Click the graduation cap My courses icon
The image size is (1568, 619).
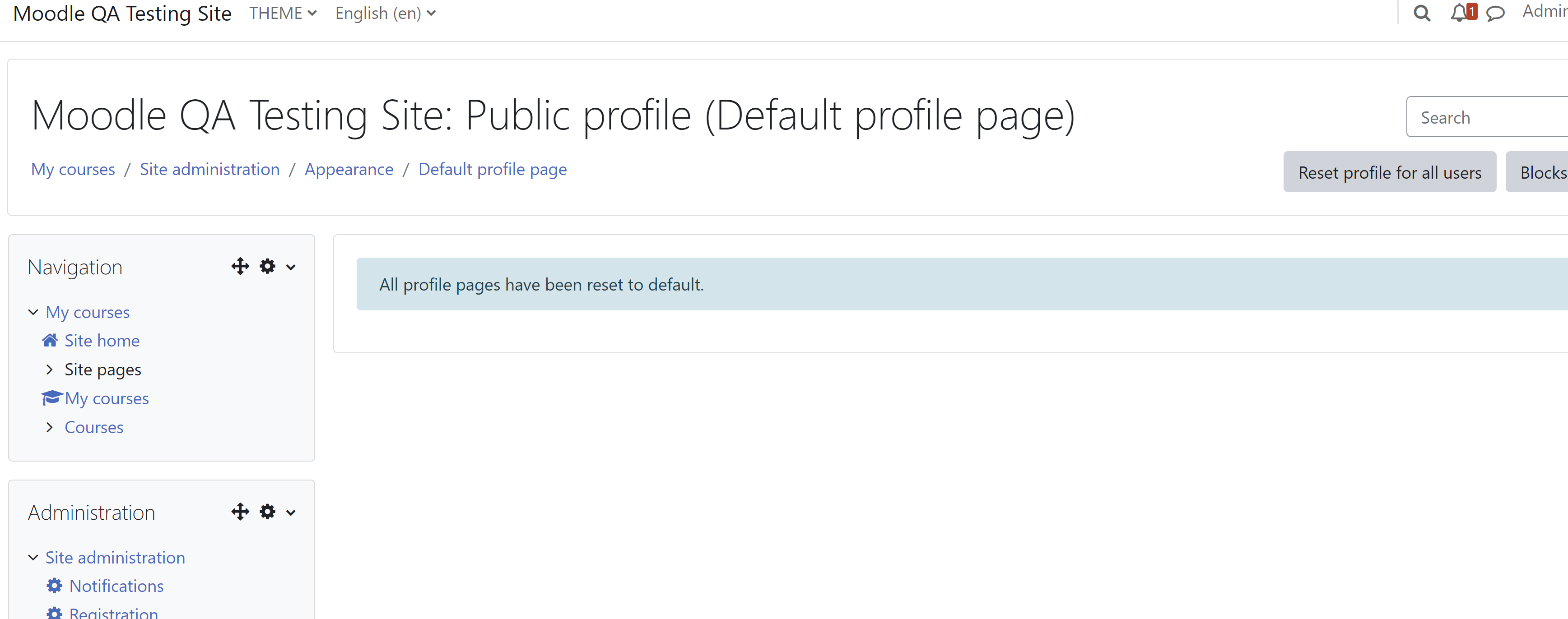(x=52, y=397)
